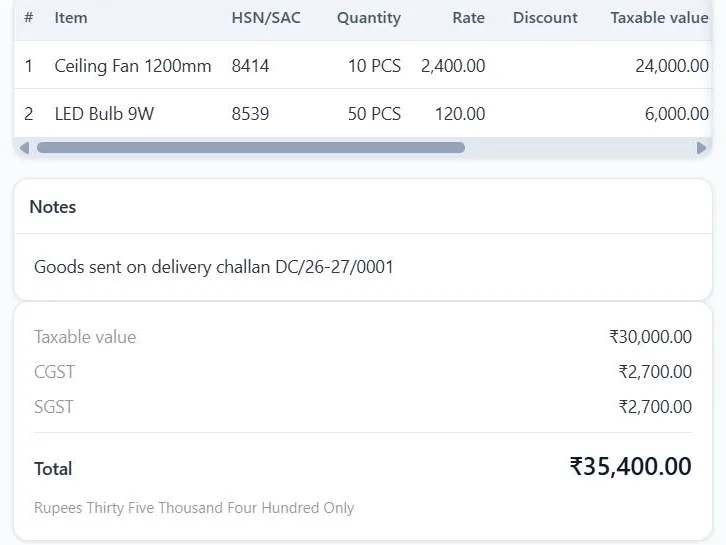Click the HSN/SAC column header
The image size is (726, 545).
[266, 18]
